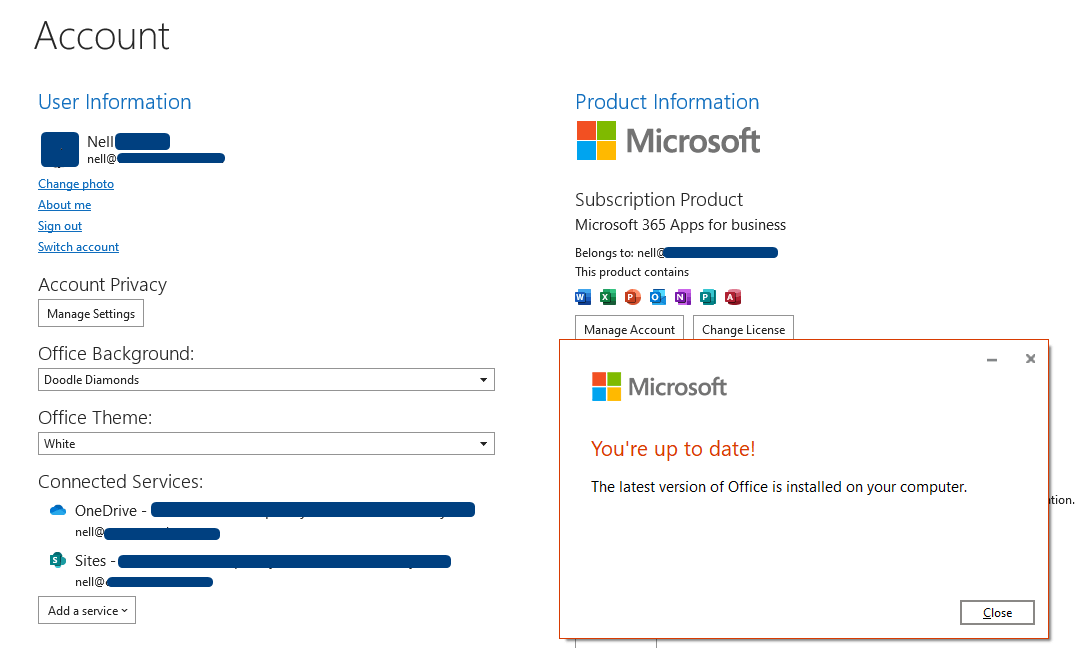1086x648 pixels.
Task: Select the OneNote icon
Action: click(x=683, y=297)
